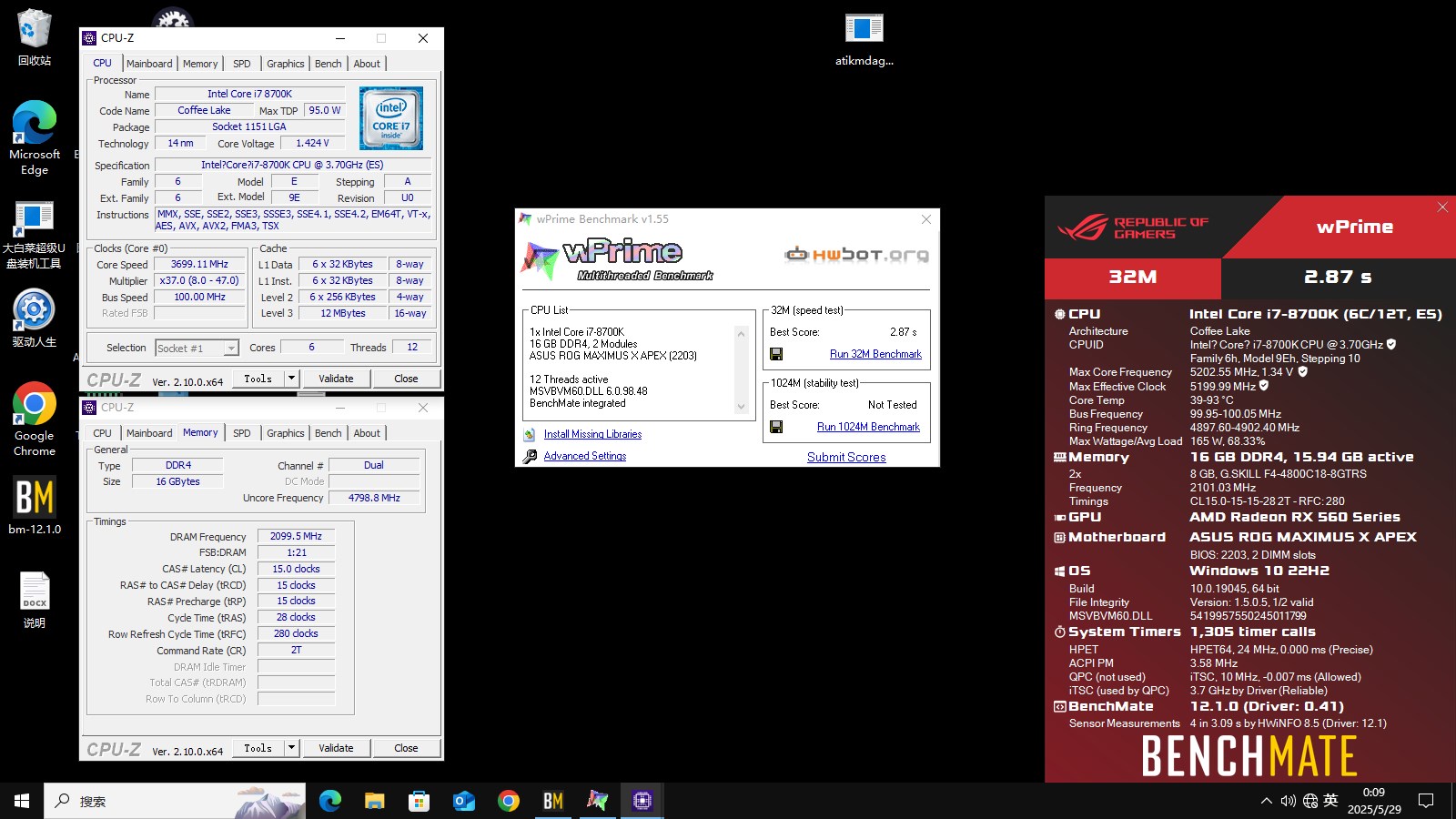1456x819 pixels.
Task: Click the DRAM Frequency value 2099.5 MHz
Action: (296, 536)
